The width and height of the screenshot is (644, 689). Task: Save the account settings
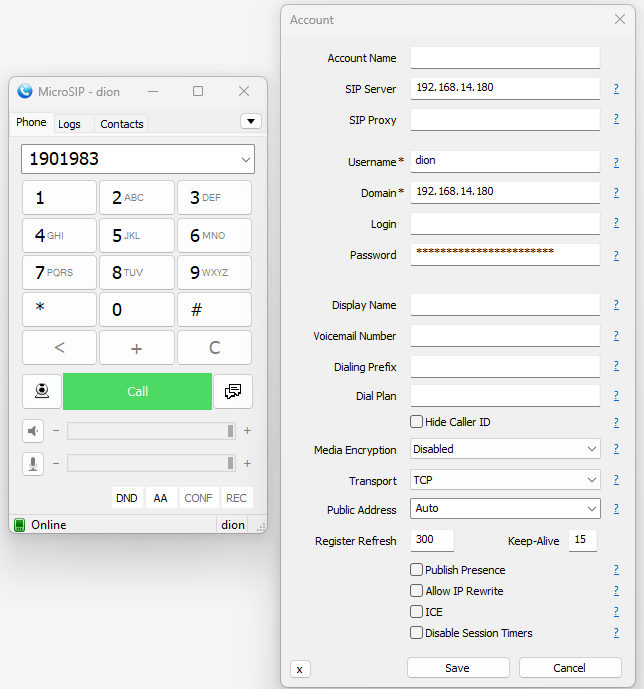click(458, 668)
